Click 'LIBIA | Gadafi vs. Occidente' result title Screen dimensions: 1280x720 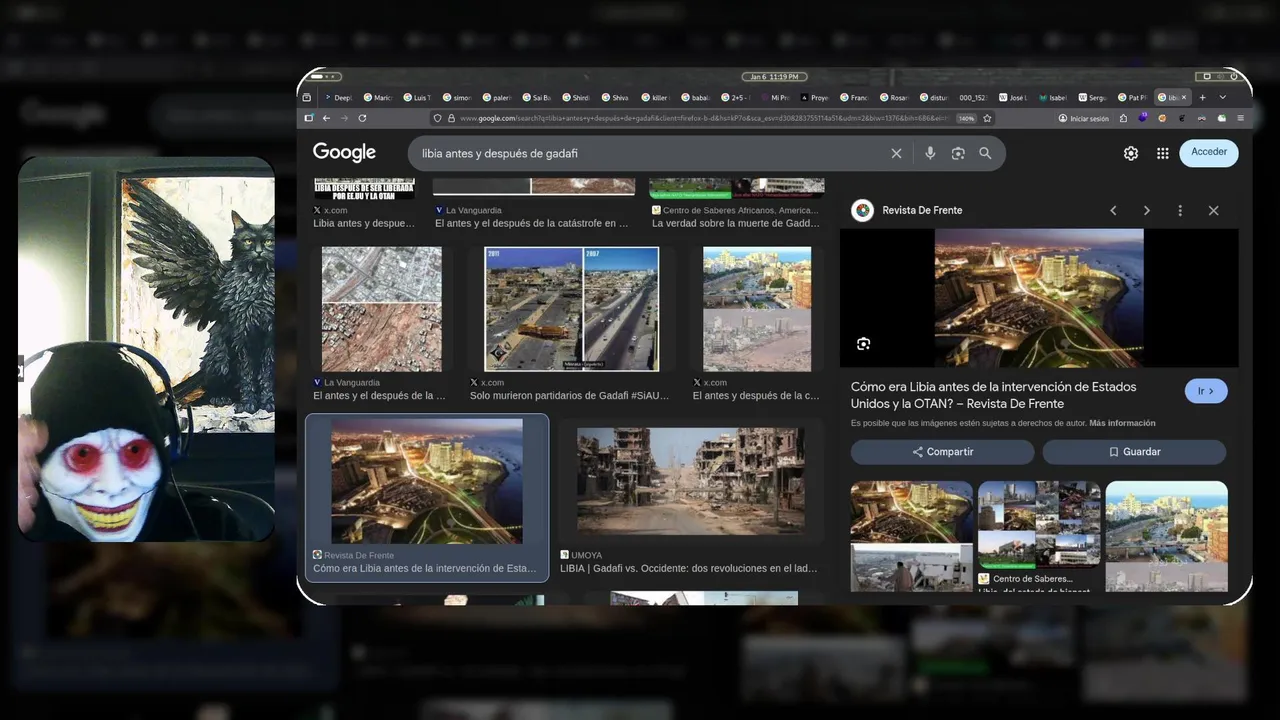click(688, 568)
